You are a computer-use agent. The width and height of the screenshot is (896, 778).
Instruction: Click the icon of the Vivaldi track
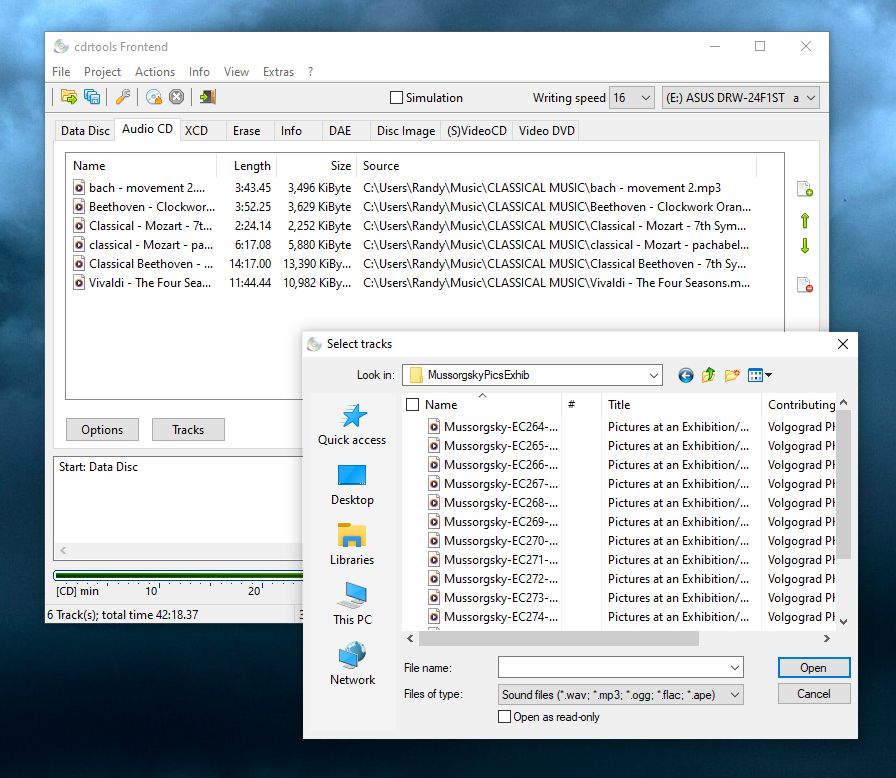(79, 283)
